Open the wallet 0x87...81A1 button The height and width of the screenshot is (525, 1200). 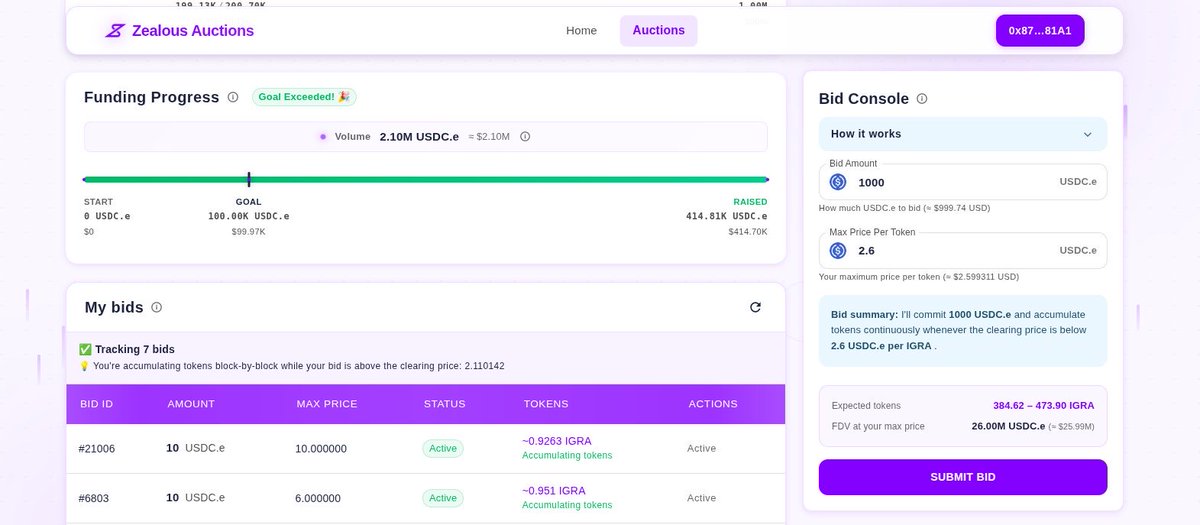(x=1040, y=31)
